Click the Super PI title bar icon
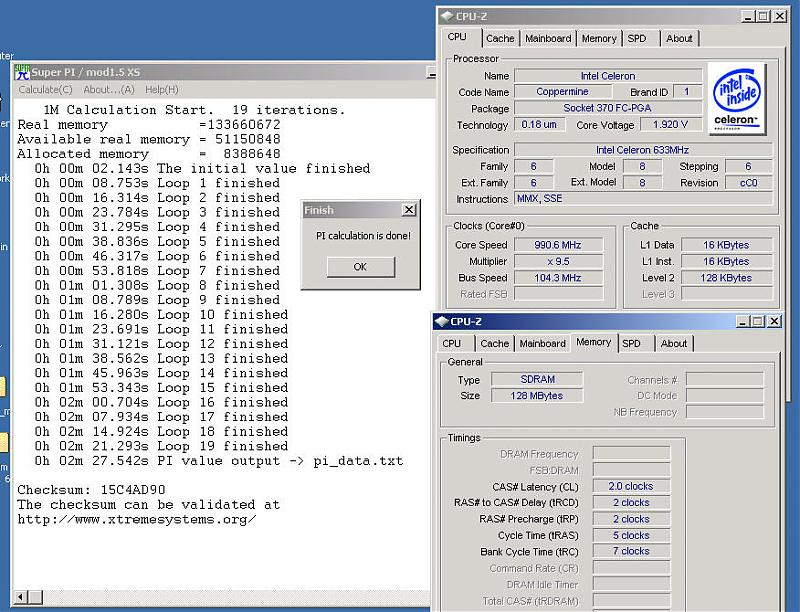 click(22, 72)
